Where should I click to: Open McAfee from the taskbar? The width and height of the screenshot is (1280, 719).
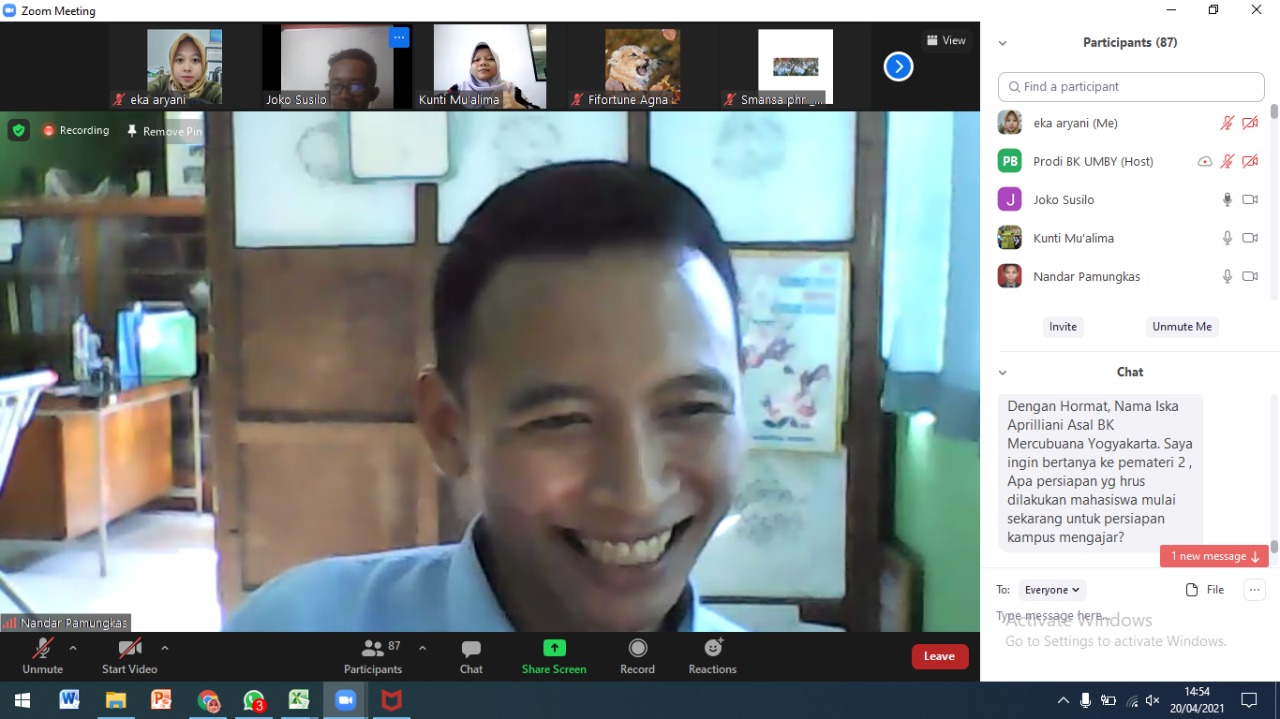(391, 700)
